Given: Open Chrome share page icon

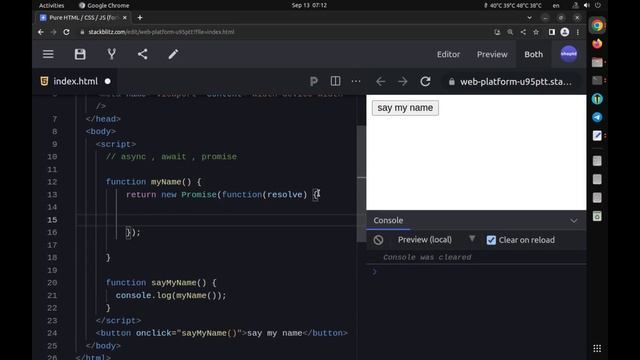Looking at the screenshot, I should (x=523, y=32).
